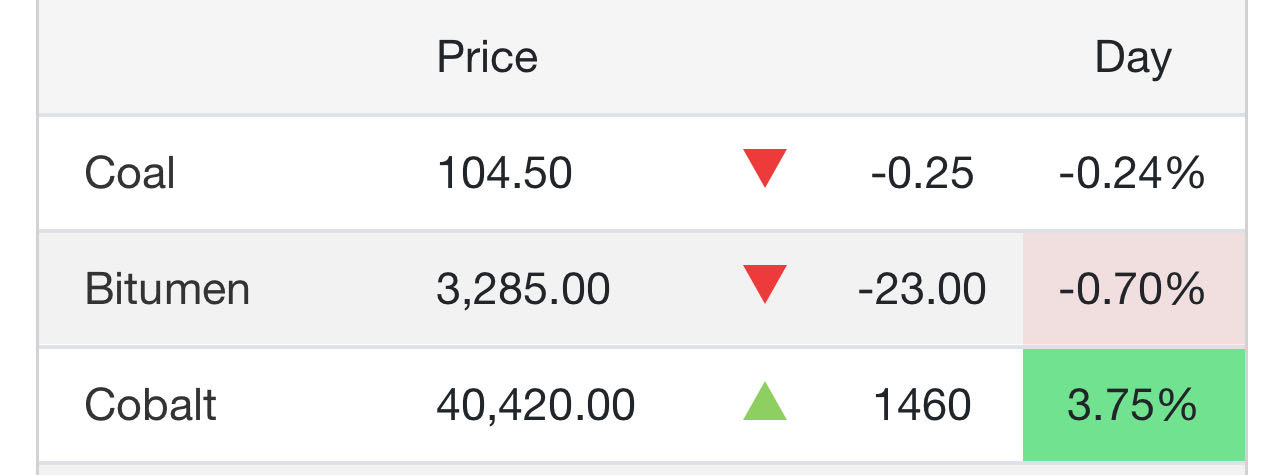This screenshot has width=1284, height=475.
Task: Open the Bitumen commodity link
Action: (x=167, y=289)
